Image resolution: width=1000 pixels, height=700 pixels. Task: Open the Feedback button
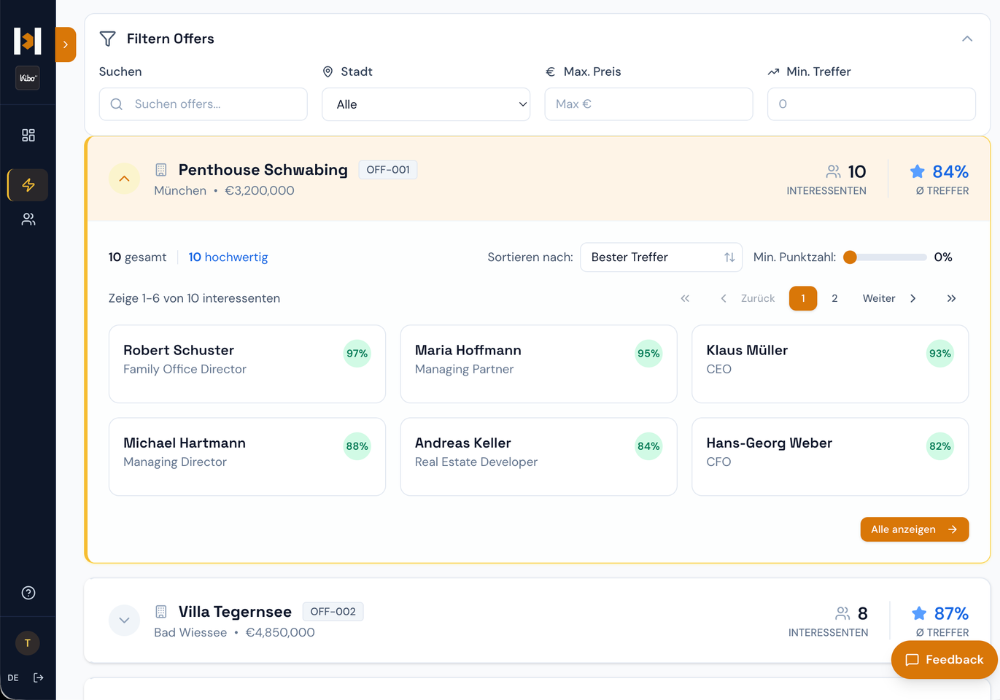tap(945, 660)
